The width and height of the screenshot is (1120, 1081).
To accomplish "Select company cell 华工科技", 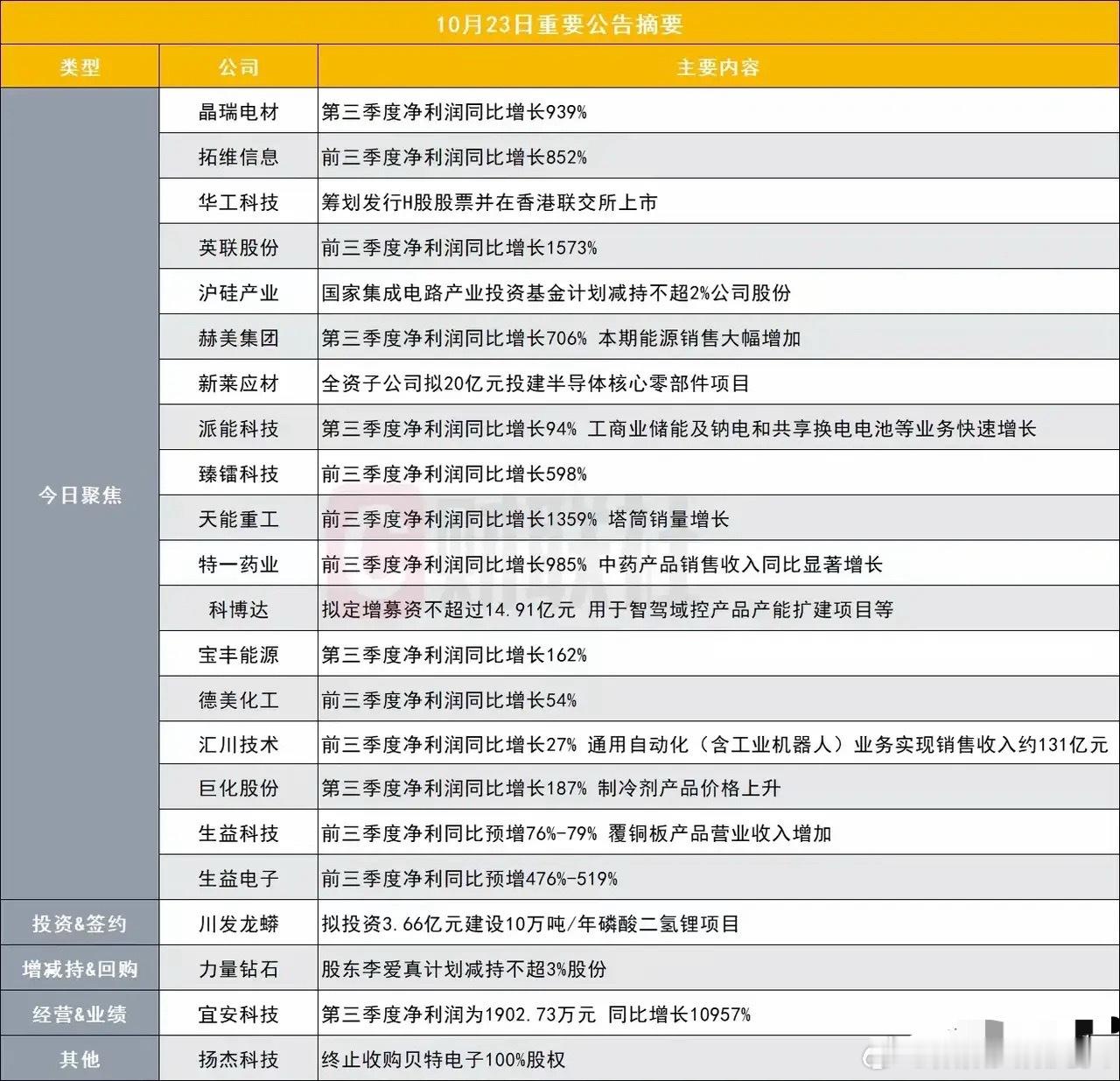I will tap(238, 202).
